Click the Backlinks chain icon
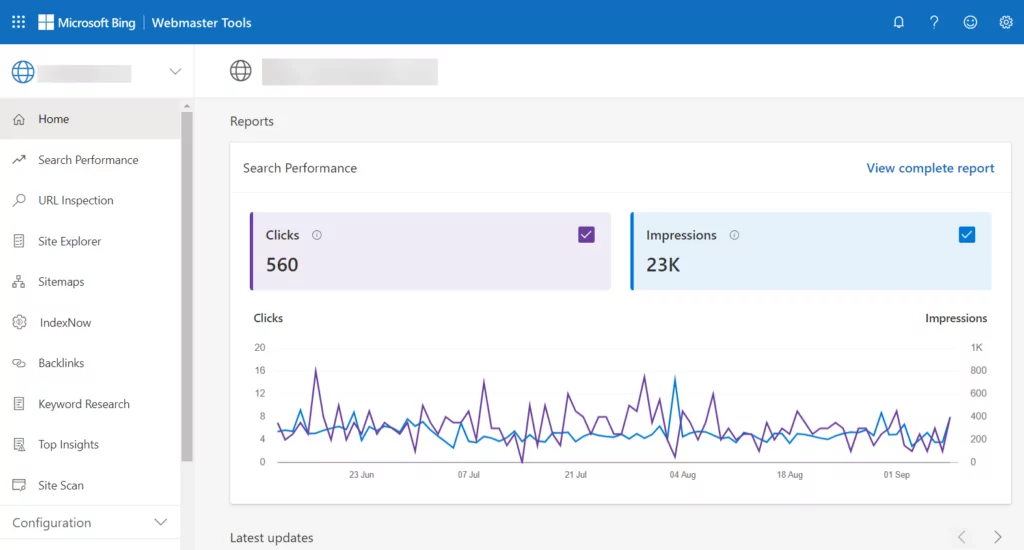Viewport: 1024px width, 550px height. pyautogui.click(x=19, y=363)
